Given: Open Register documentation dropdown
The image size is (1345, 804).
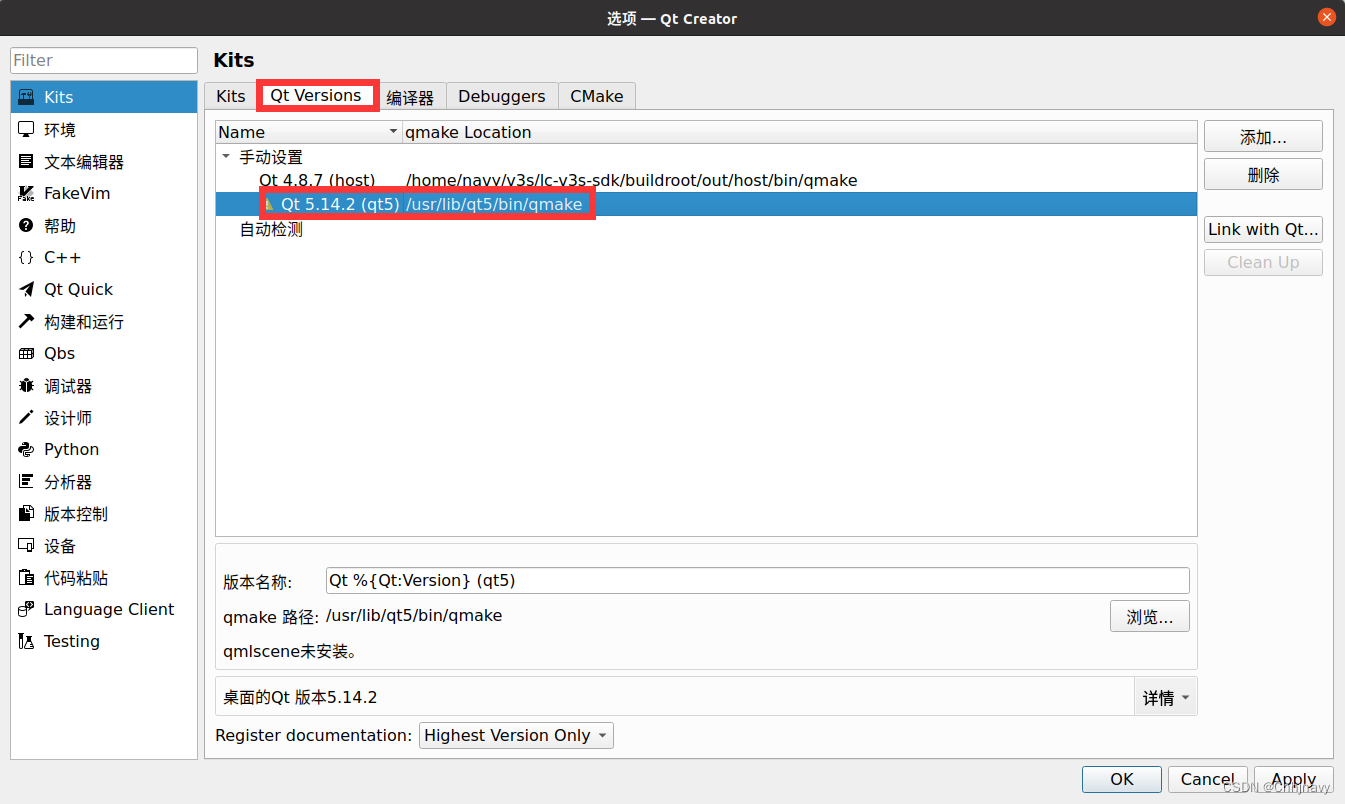Looking at the screenshot, I should (515, 735).
